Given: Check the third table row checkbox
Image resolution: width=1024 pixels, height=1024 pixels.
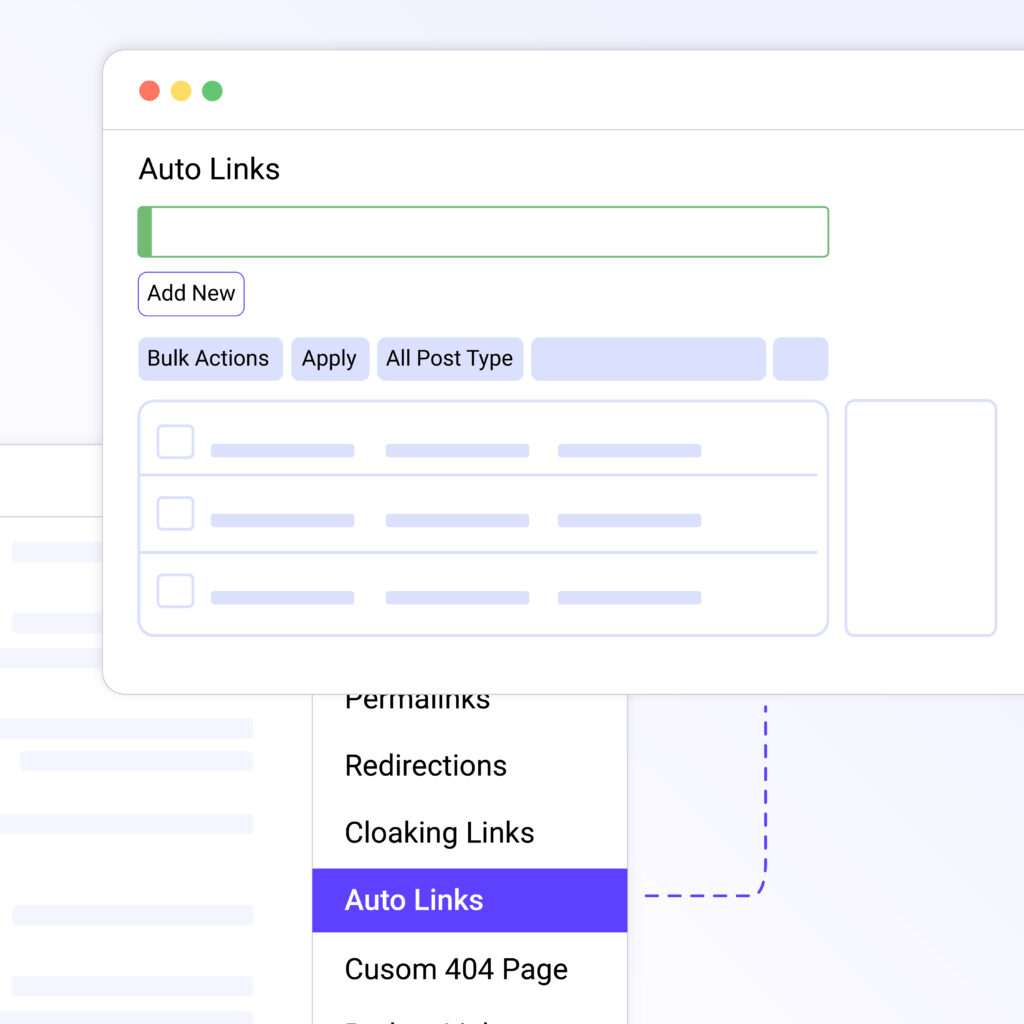Looking at the screenshot, I should 176,591.
